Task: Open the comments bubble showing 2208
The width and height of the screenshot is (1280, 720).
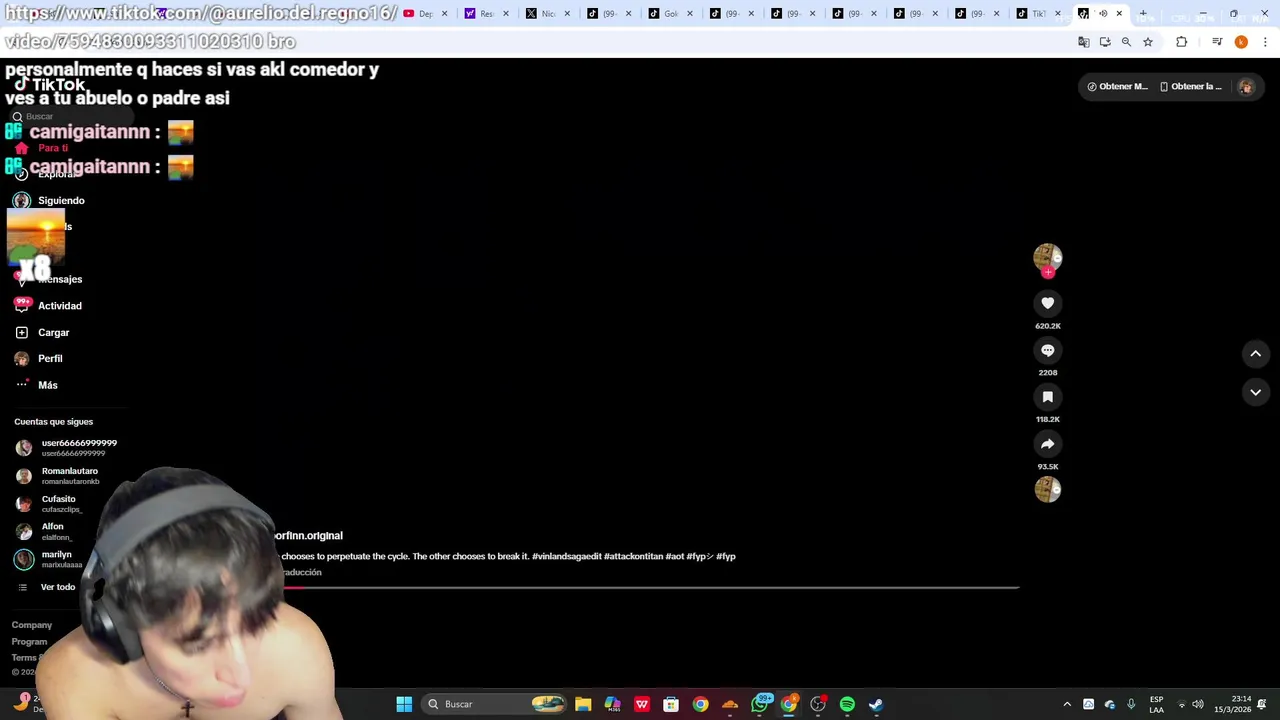Action: [x=1047, y=350]
